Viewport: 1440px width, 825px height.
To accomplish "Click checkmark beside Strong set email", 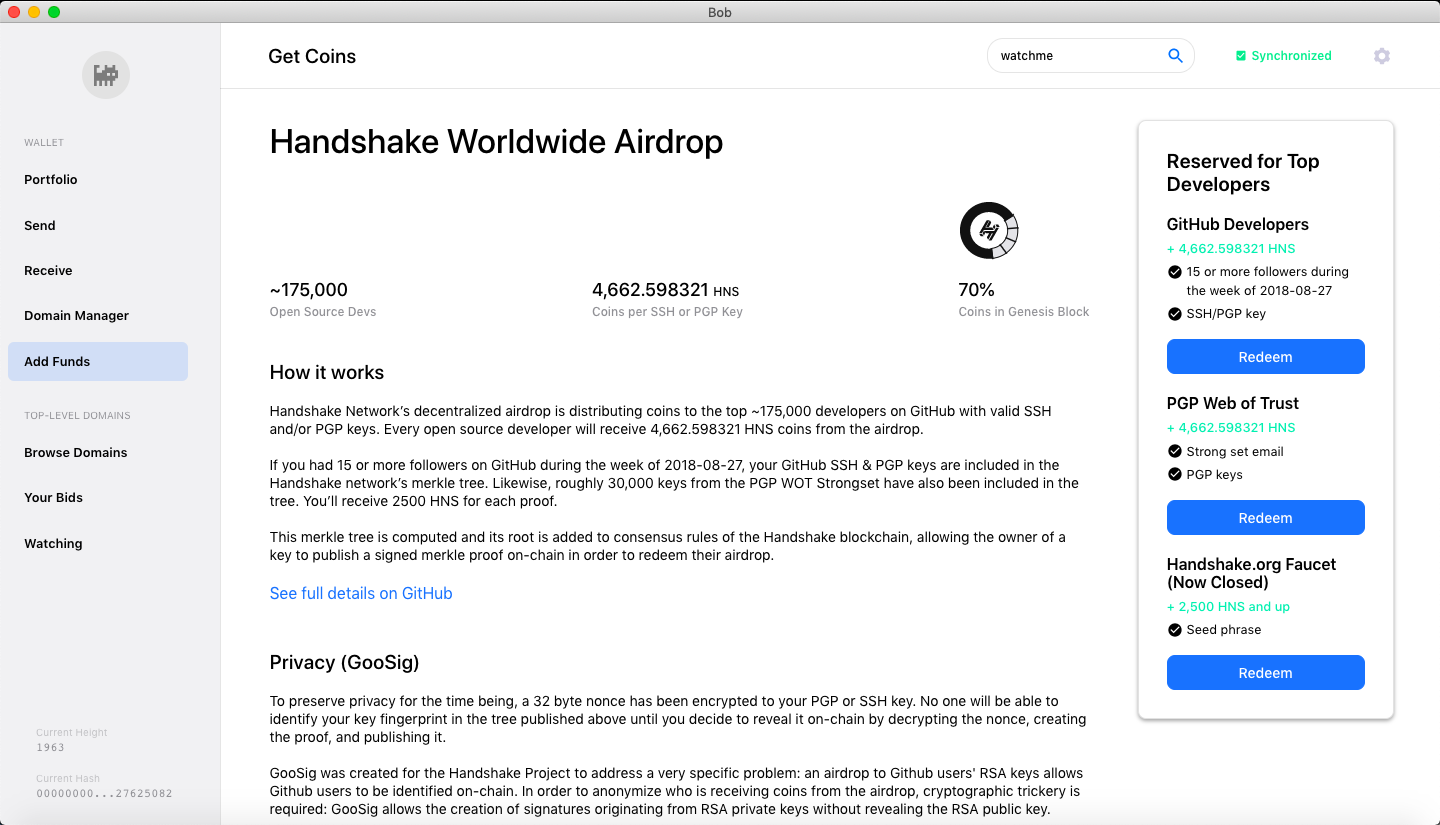I will click(x=1175, y=451).
